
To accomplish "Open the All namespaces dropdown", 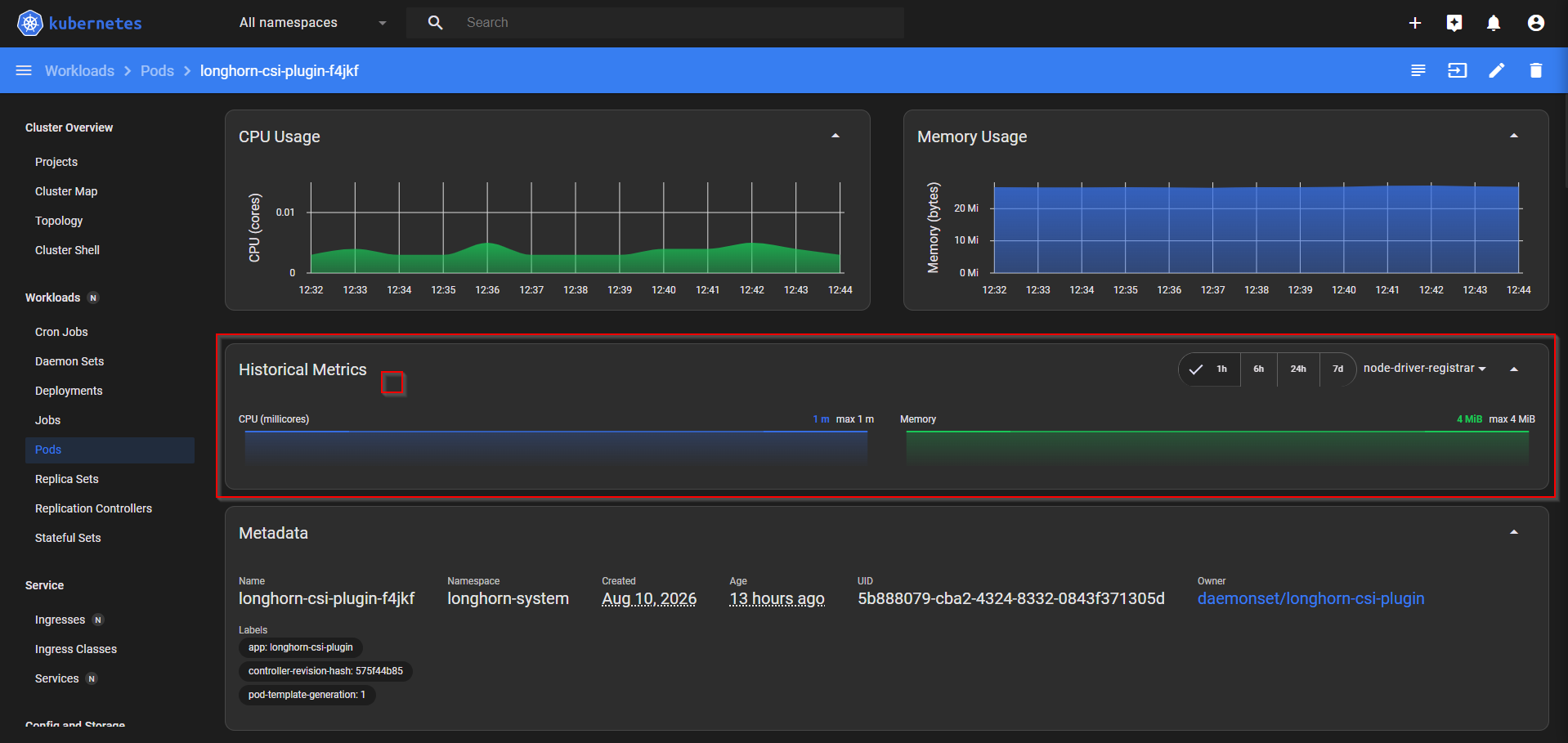I will (312, 23).
